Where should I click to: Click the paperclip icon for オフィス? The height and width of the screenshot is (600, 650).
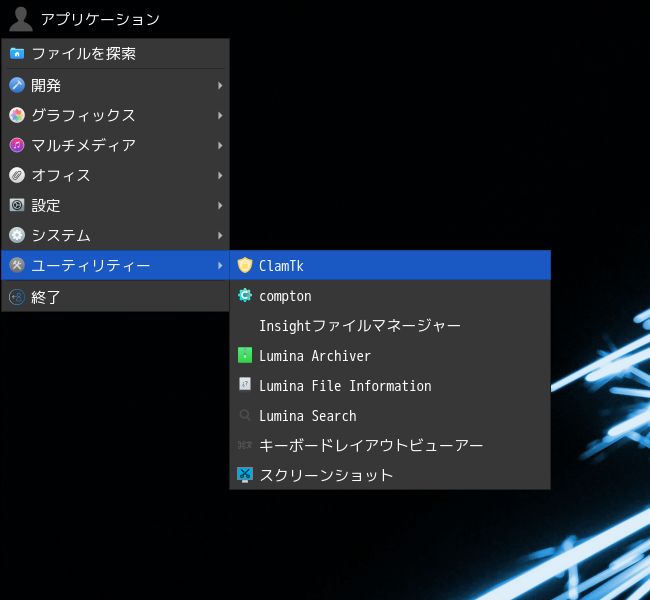(x=17, y=175)
